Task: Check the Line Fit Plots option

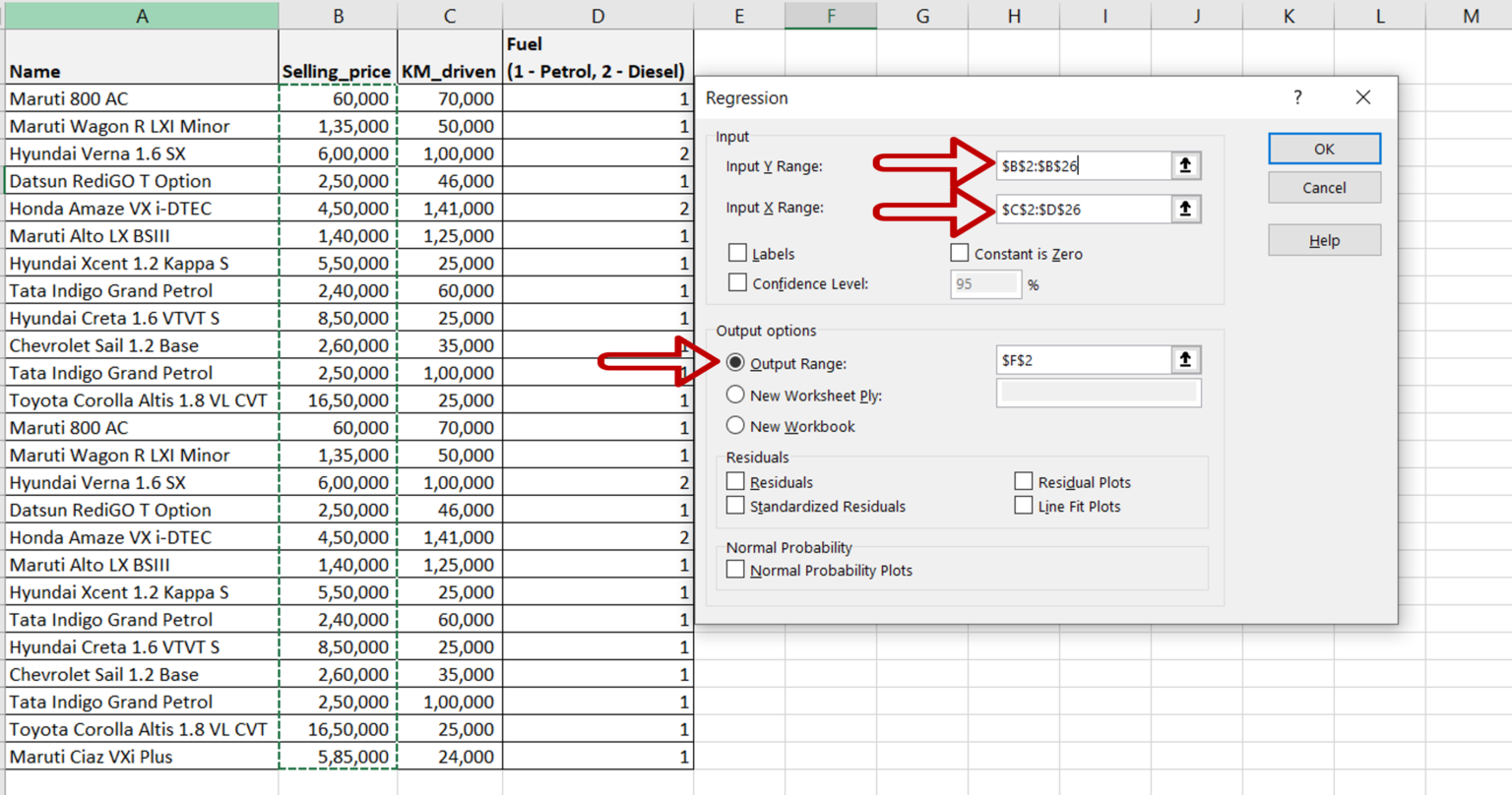Action: point(1024,505)
